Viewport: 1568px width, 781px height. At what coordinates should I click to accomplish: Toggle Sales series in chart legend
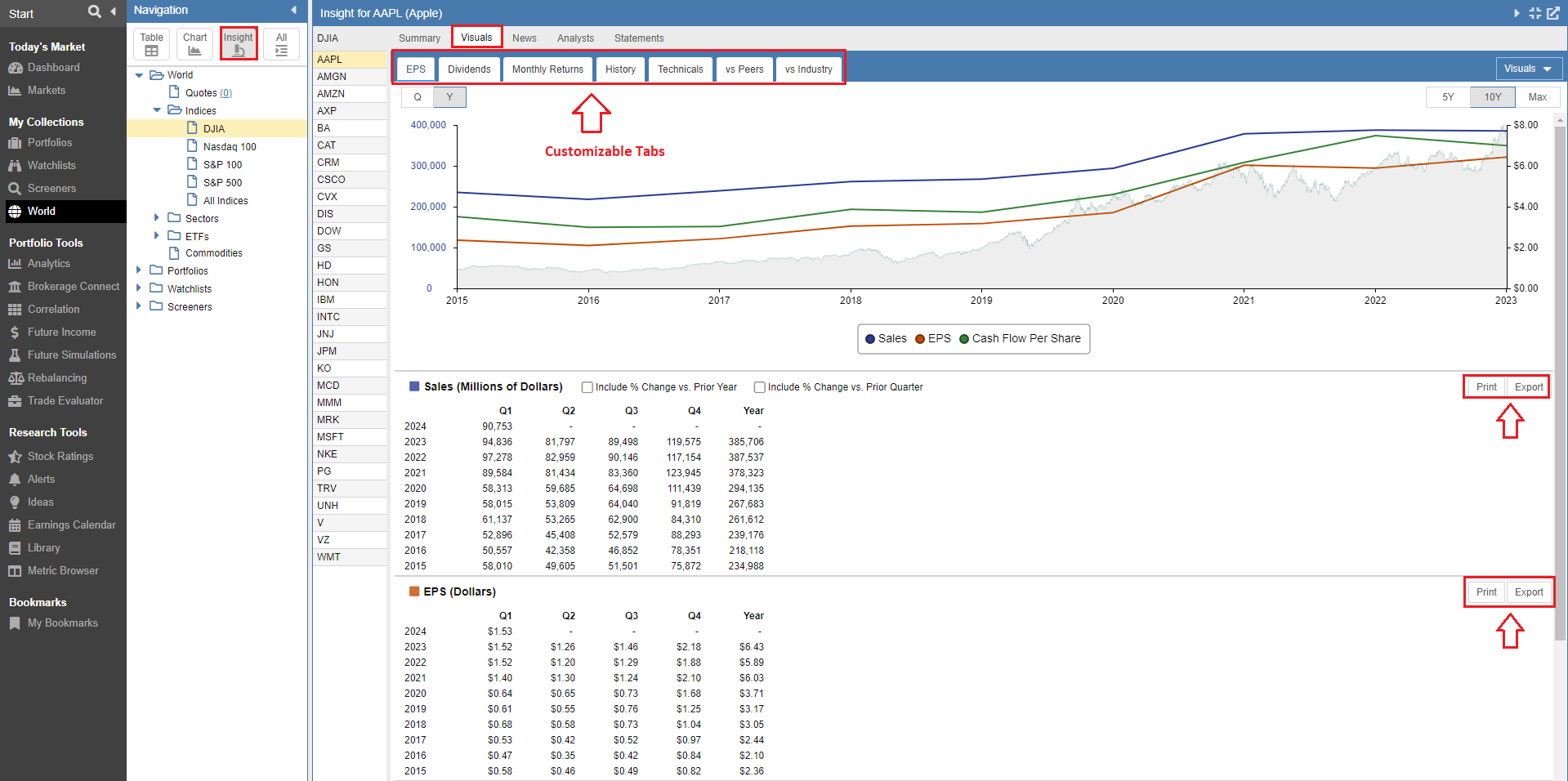pos(887,339)
